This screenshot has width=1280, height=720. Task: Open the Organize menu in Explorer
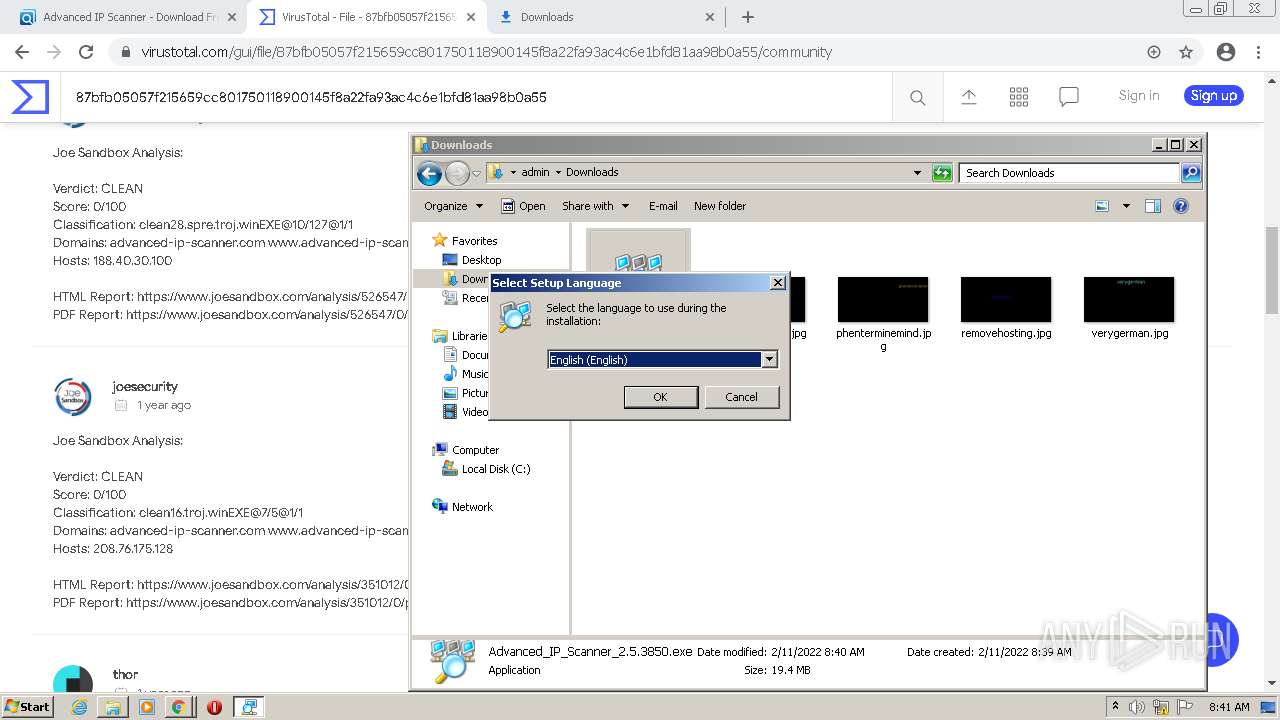click(453, 206)
